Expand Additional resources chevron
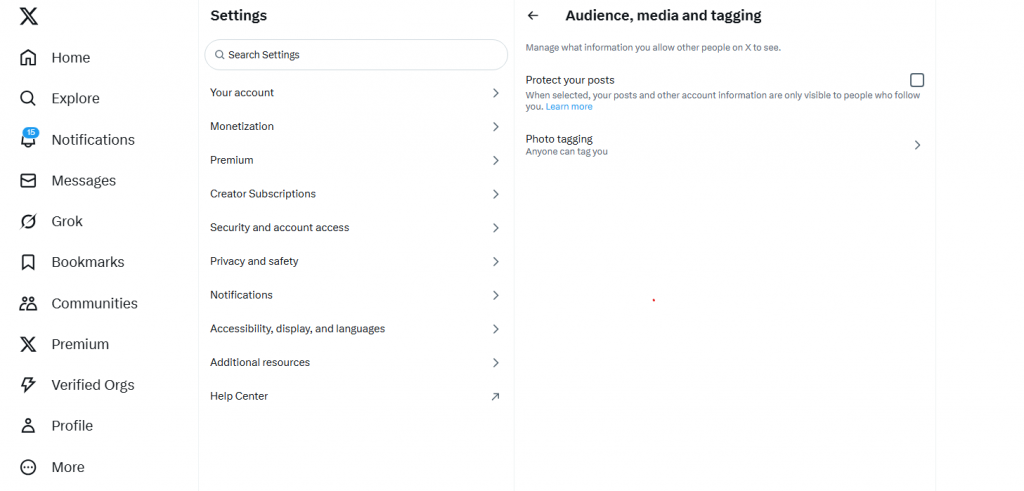1024x491 pixels. [496, 362]
